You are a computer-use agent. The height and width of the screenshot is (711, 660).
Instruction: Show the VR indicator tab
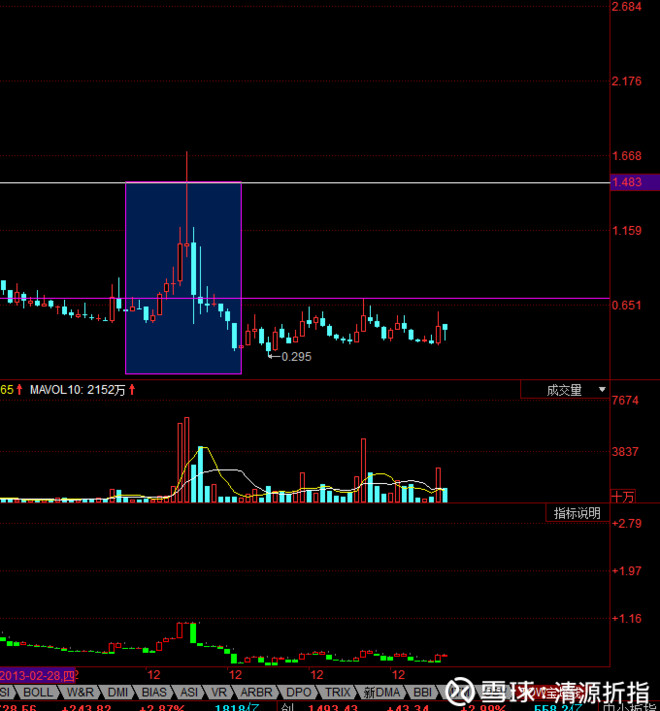tap(218, 692)
